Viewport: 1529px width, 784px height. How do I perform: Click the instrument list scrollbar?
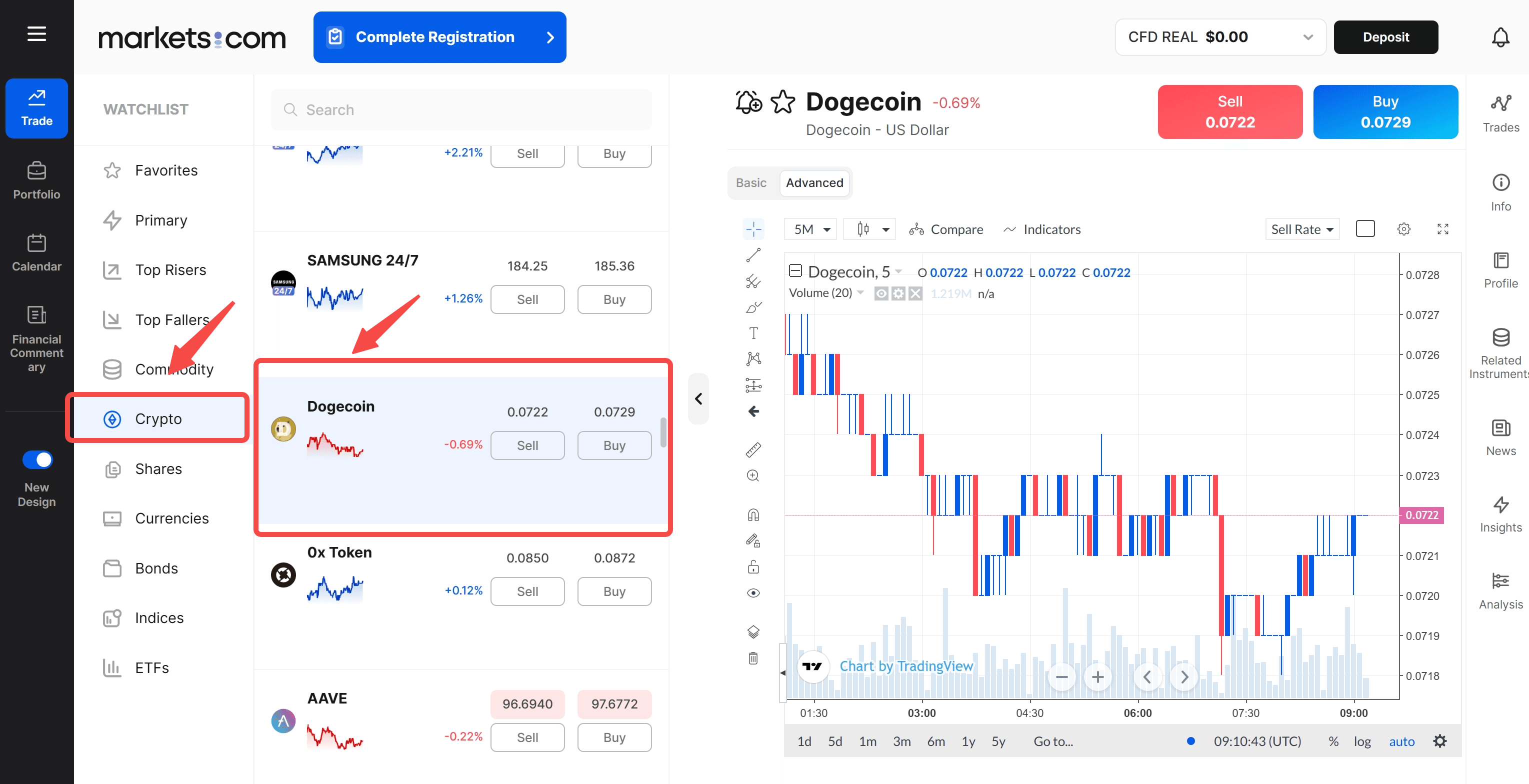tap(663, 432)
